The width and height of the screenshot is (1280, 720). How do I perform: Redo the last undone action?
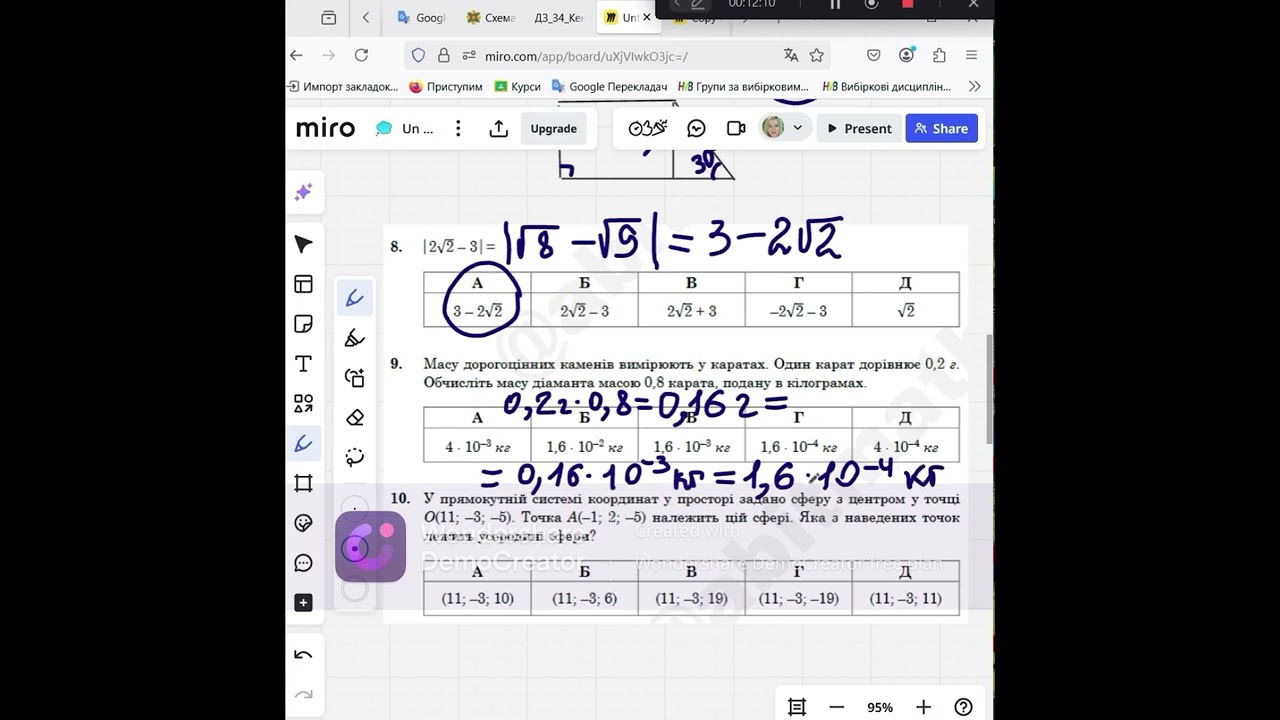pyautogui.click(x=304, y=695)
